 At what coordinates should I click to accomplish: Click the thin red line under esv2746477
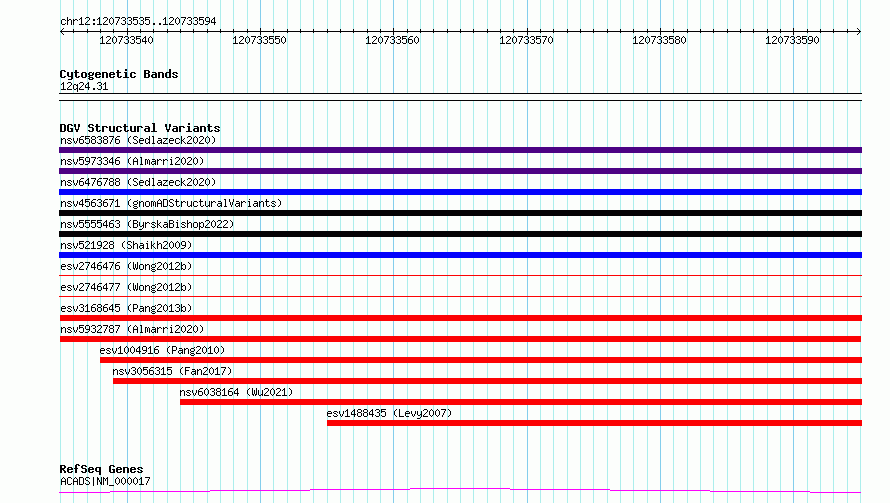(x=460, y=296)
